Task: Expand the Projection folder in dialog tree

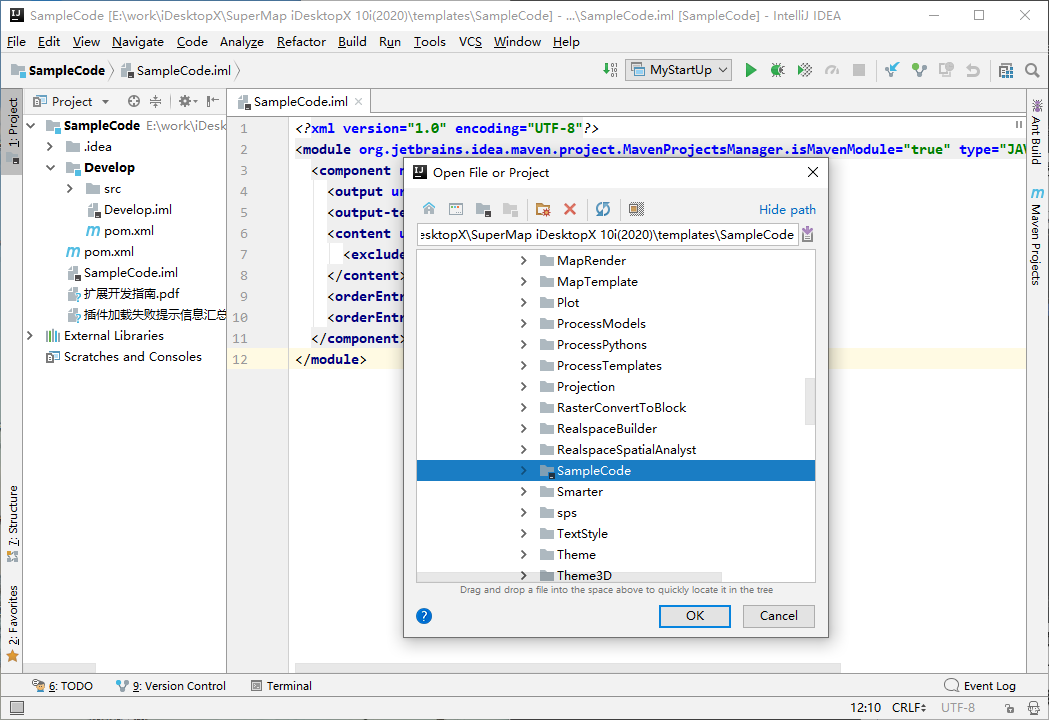Action: click(x=523, y=387)
